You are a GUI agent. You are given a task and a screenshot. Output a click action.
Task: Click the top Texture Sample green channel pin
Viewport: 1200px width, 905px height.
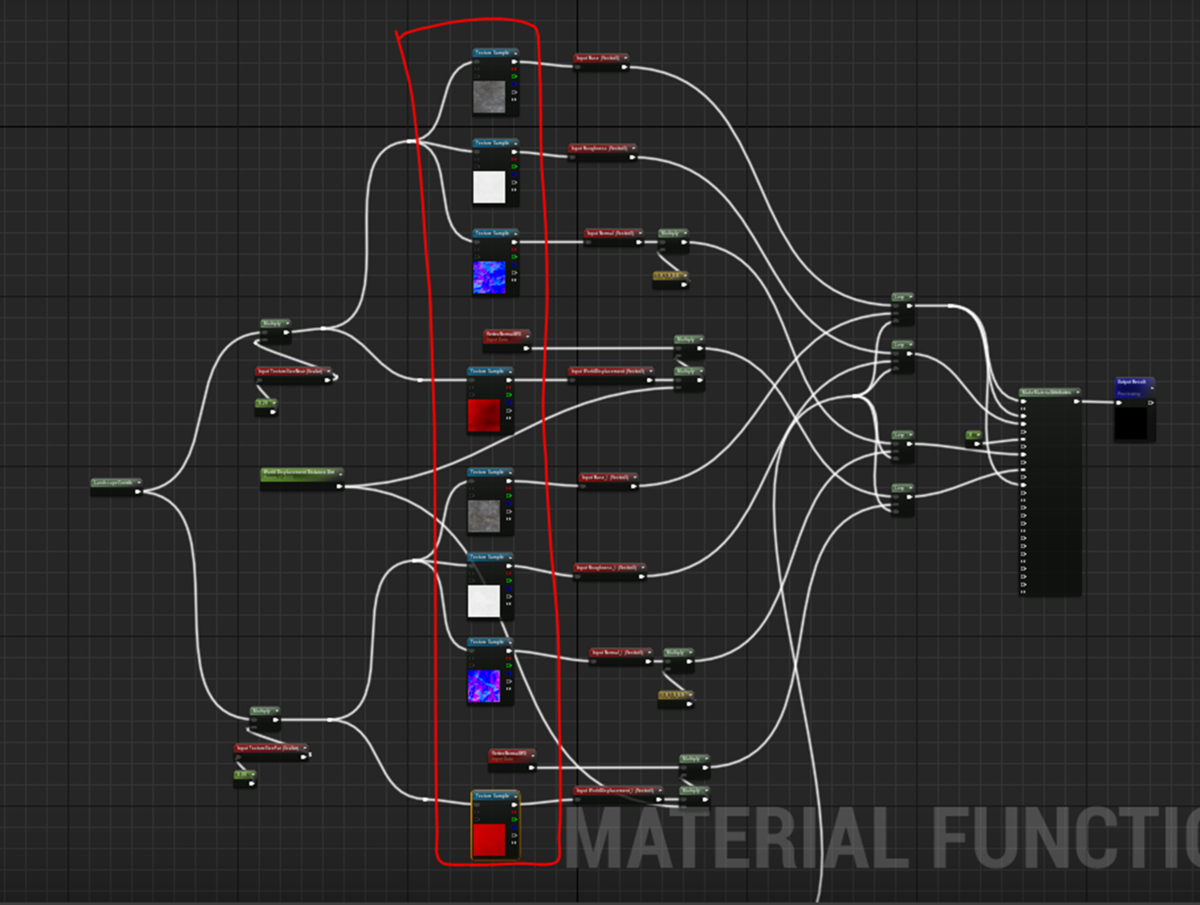(x=514, y=77)
